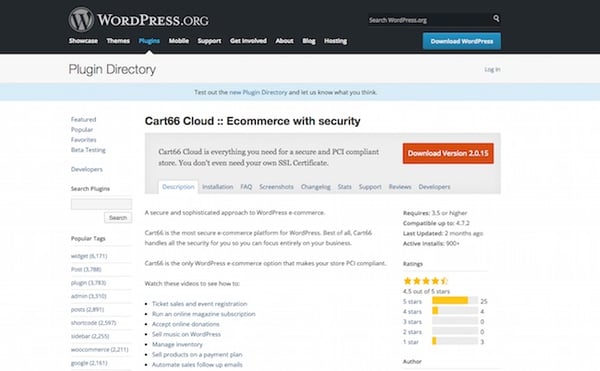Switch to the Screenshots tab
The image size is (600, 371).
coord(276,187)
